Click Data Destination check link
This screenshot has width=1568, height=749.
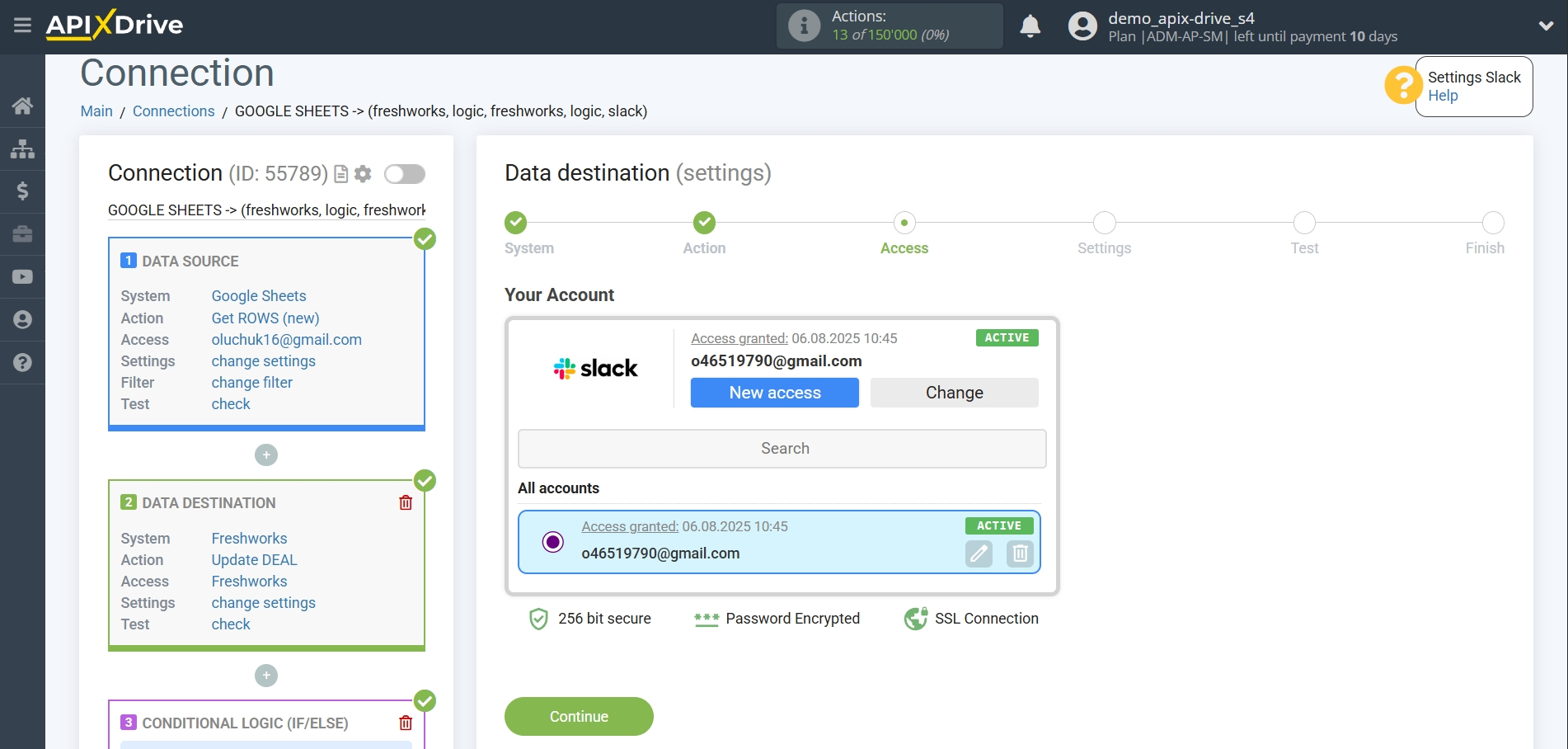click(x=231, y=624)
